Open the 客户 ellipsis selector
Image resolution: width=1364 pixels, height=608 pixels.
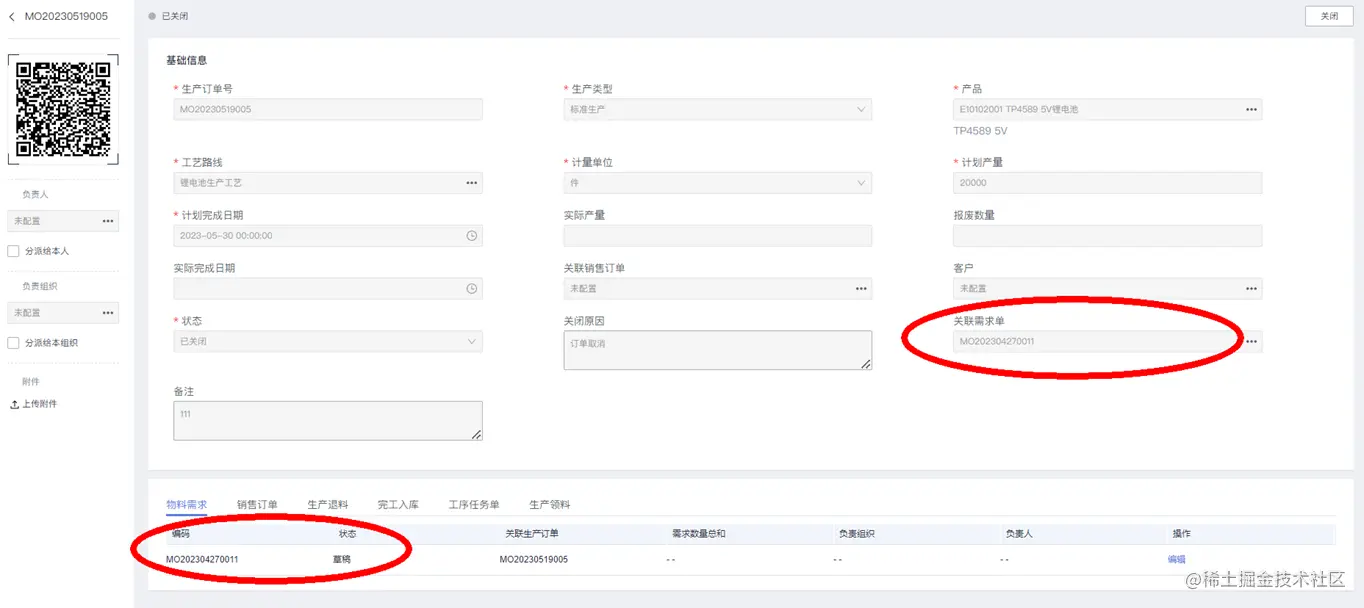[x=1251, y=289]
